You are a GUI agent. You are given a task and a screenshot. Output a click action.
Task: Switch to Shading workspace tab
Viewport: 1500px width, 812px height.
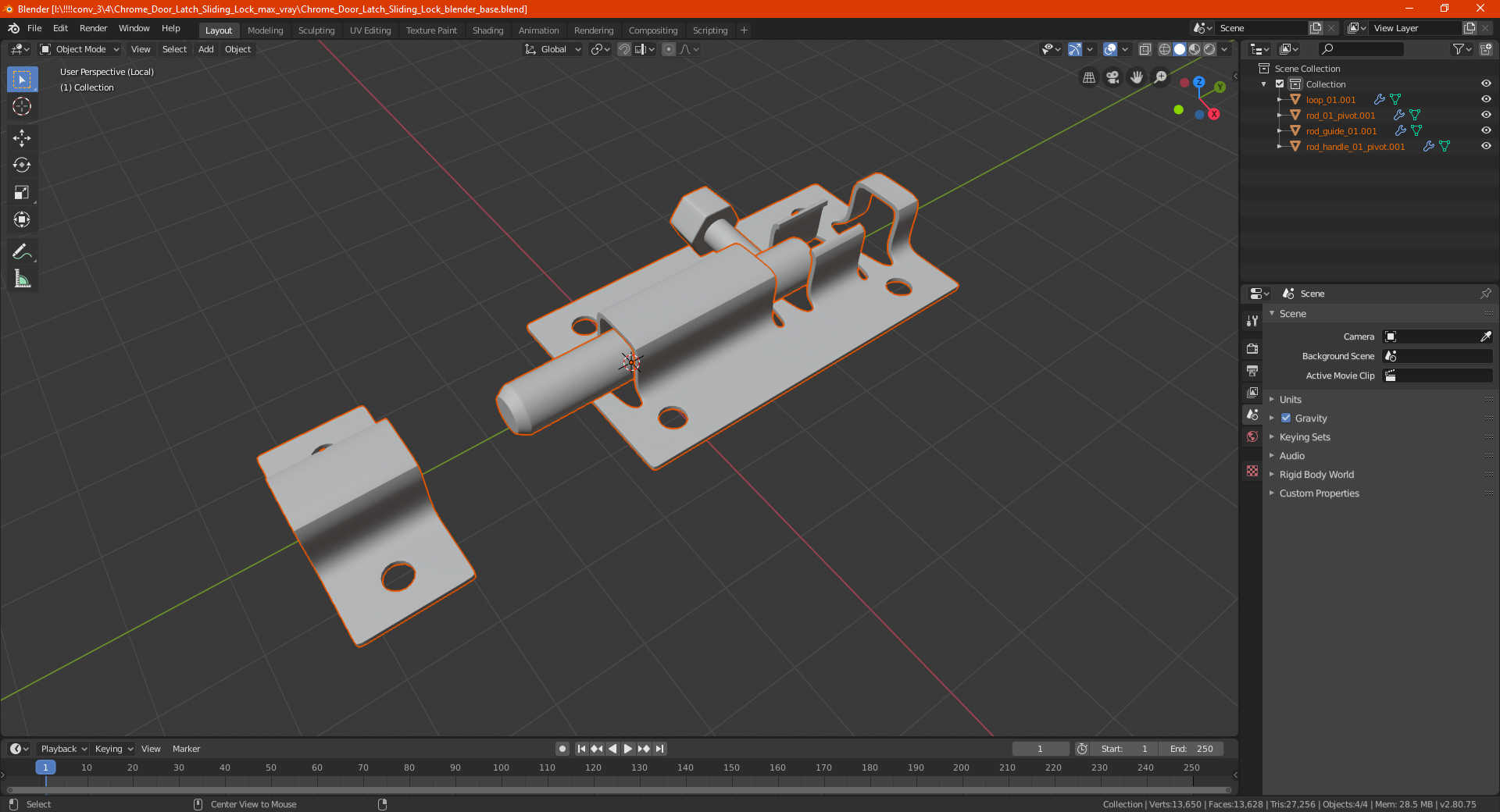pos(487,30)
